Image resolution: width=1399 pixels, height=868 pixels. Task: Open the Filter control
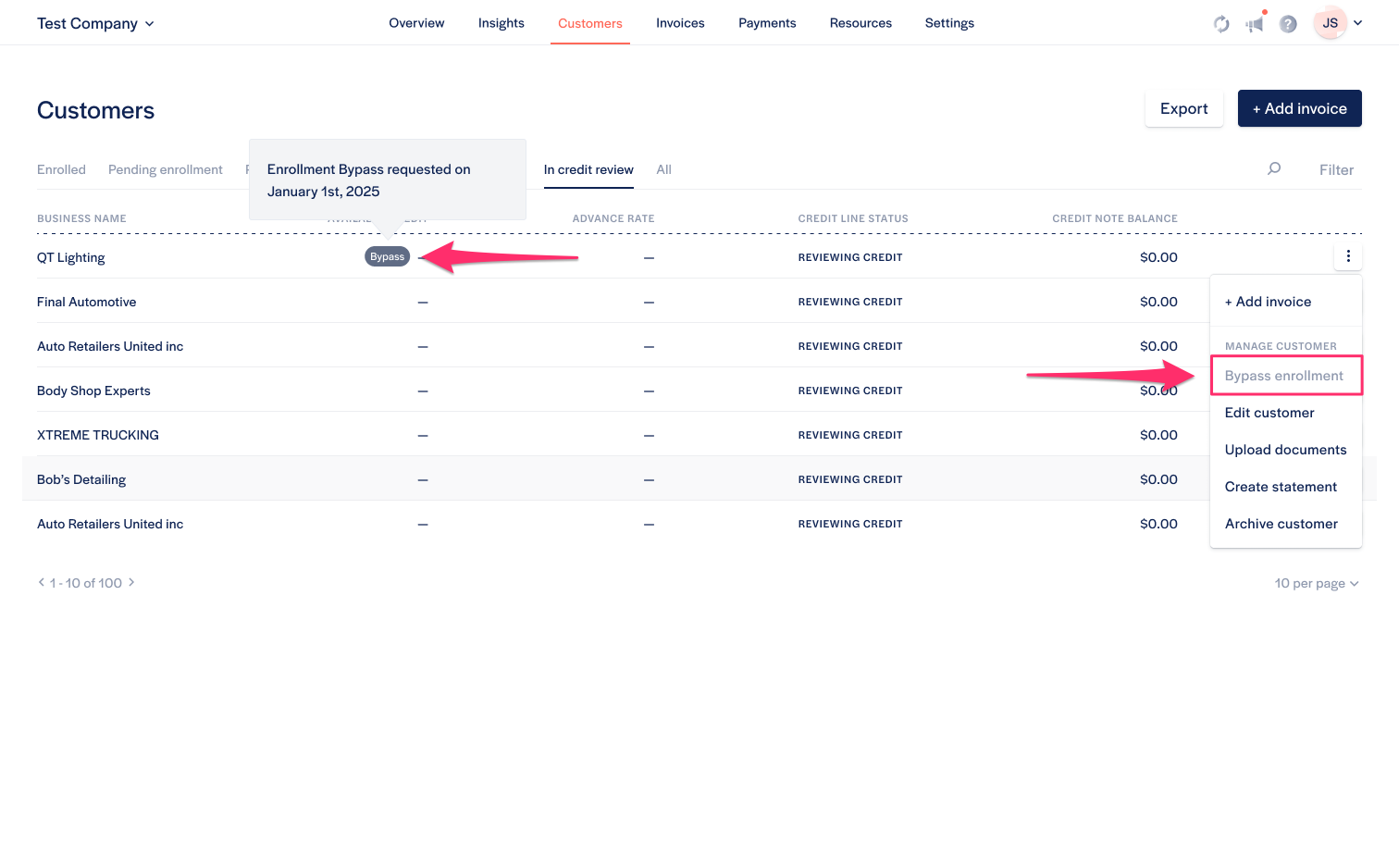pyautogui.click(x=1335, y=169)
